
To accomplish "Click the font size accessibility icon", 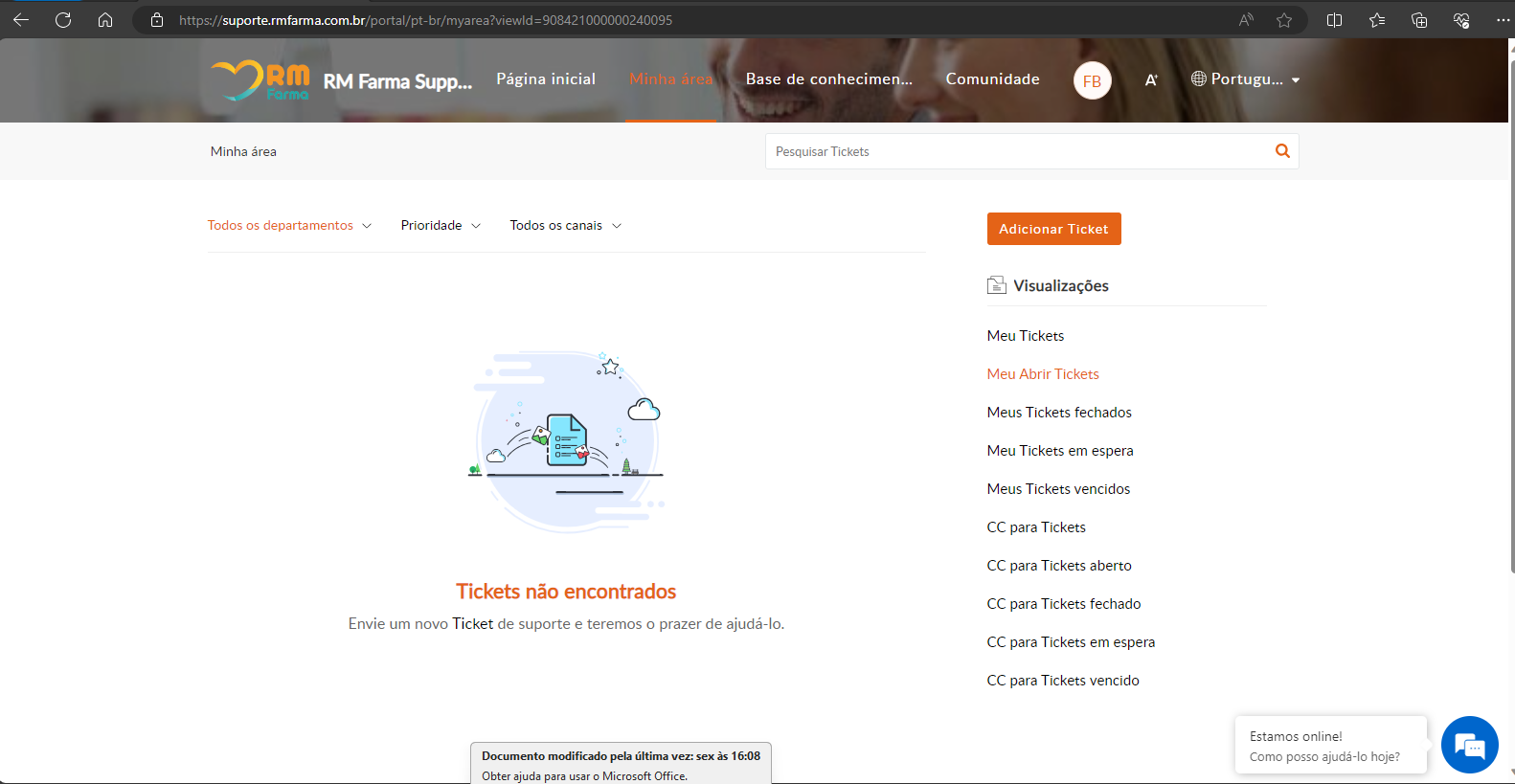I will click(x=1151, y=80).
